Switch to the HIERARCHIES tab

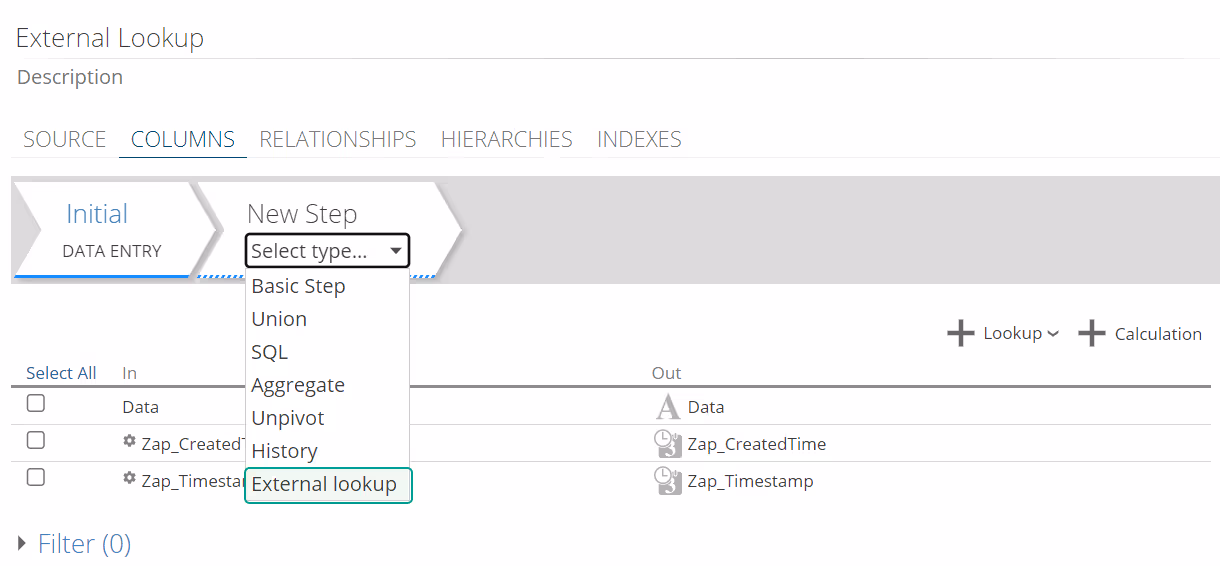507,139
